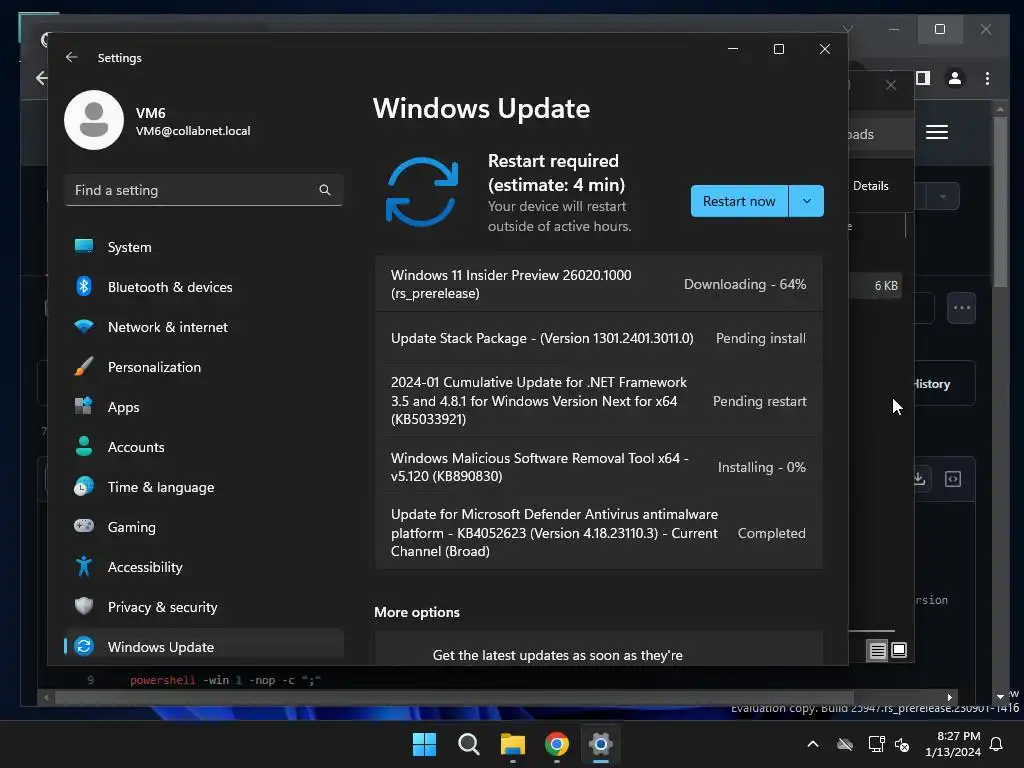Screen dimensions: 1024x768
Task: Click the VM6@collabnet.local account email
Action: [x=193, y=131]
